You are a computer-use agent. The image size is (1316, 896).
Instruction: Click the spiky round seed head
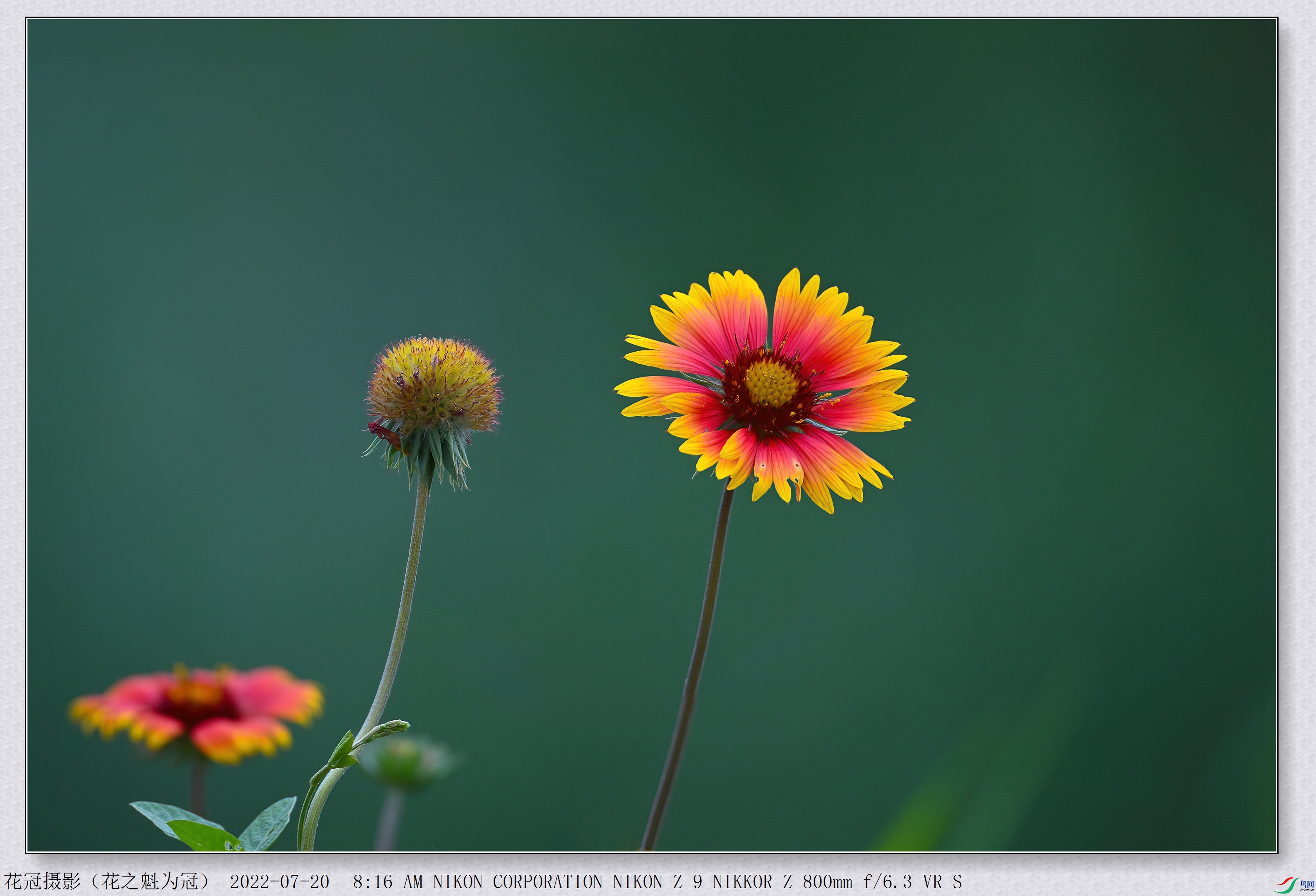coord(433,385)
